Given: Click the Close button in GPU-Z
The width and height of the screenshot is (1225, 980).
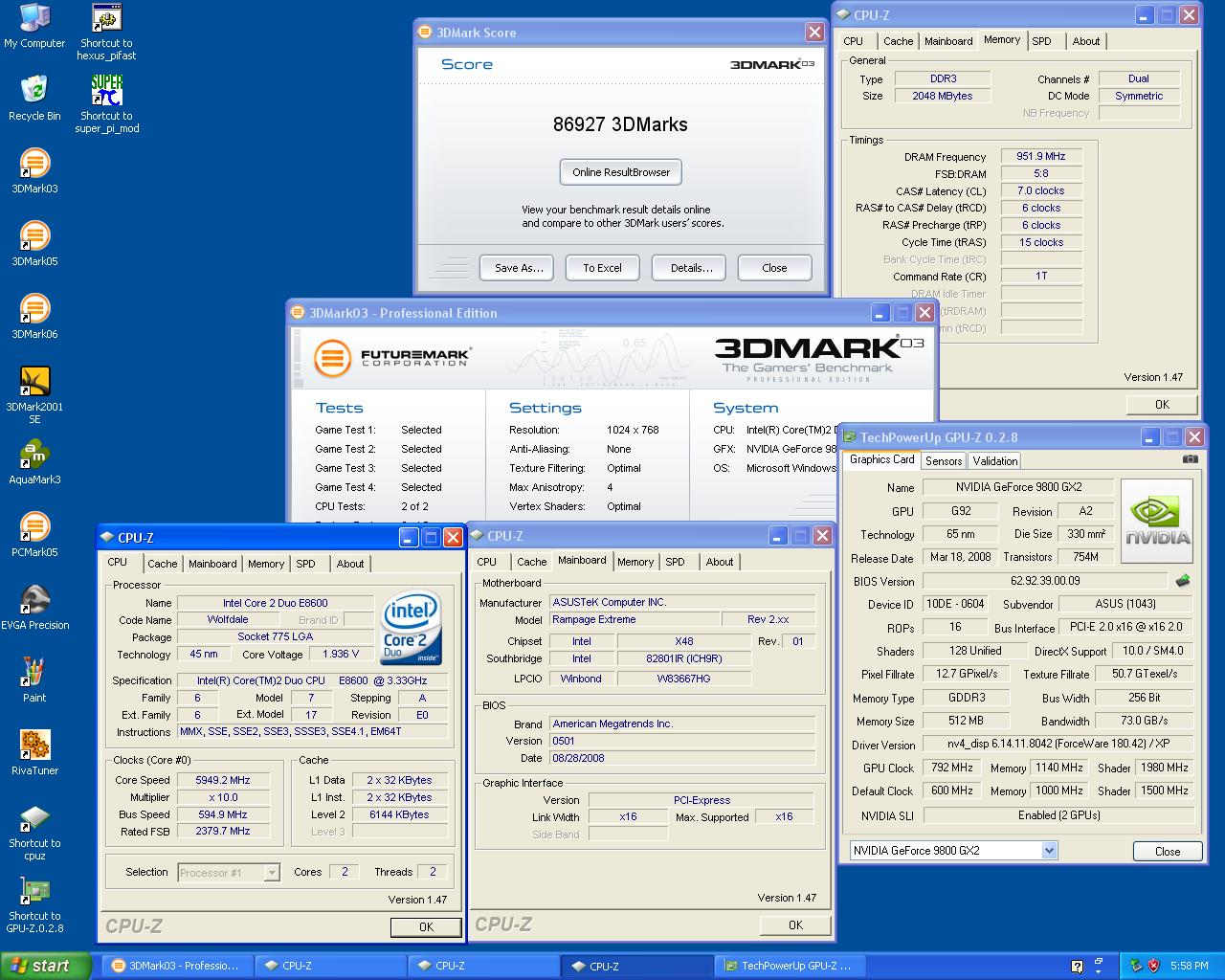Looking at the screenshot, I should (x=1168, y=851).
